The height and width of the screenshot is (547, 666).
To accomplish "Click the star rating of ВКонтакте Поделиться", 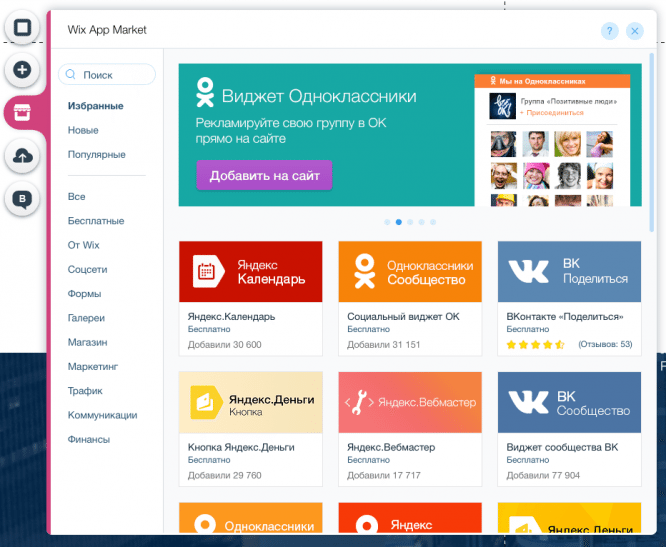I will coord(535,344).
